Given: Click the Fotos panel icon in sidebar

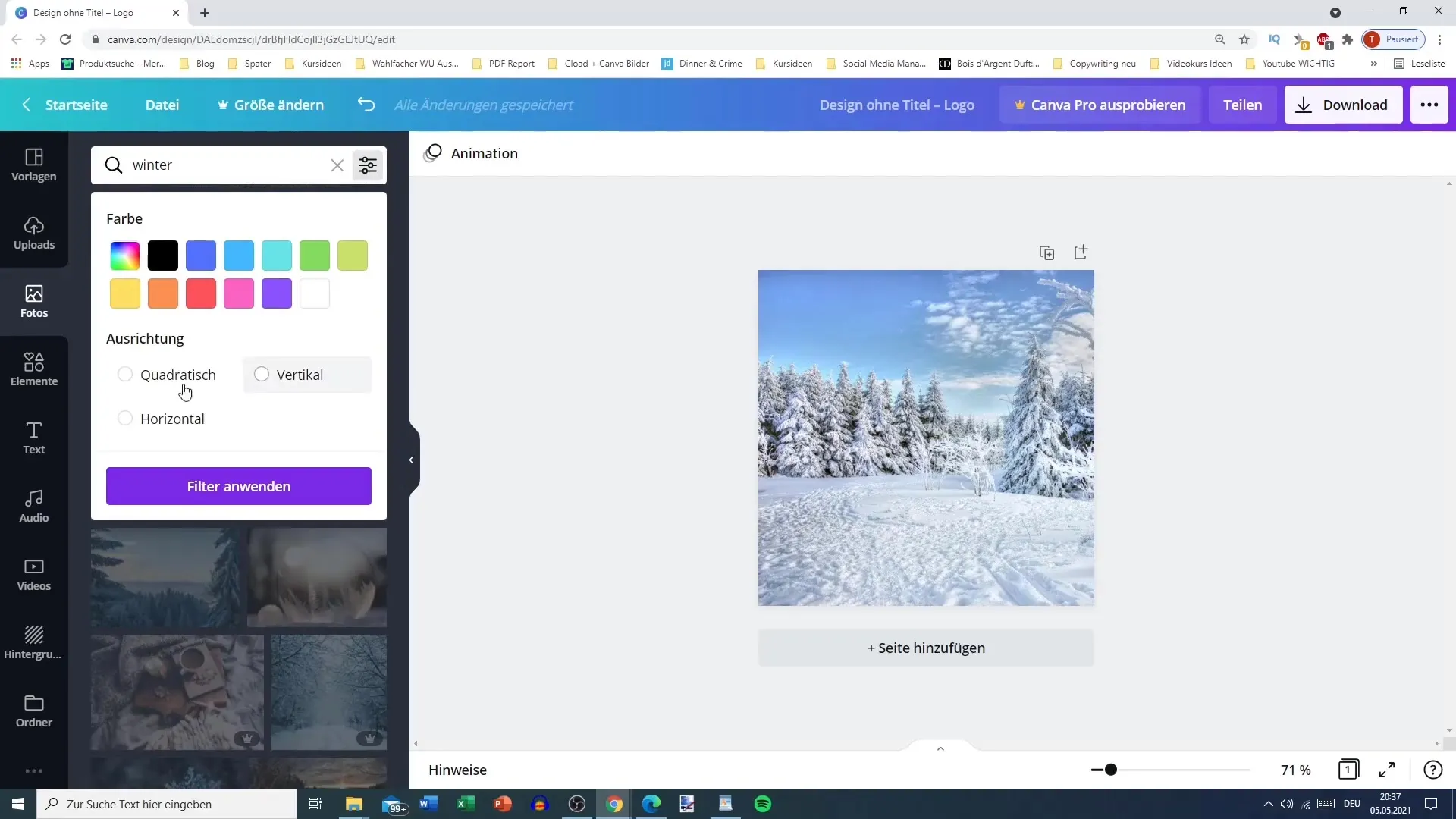Looking at the screenshot, I should pos(34,300).
